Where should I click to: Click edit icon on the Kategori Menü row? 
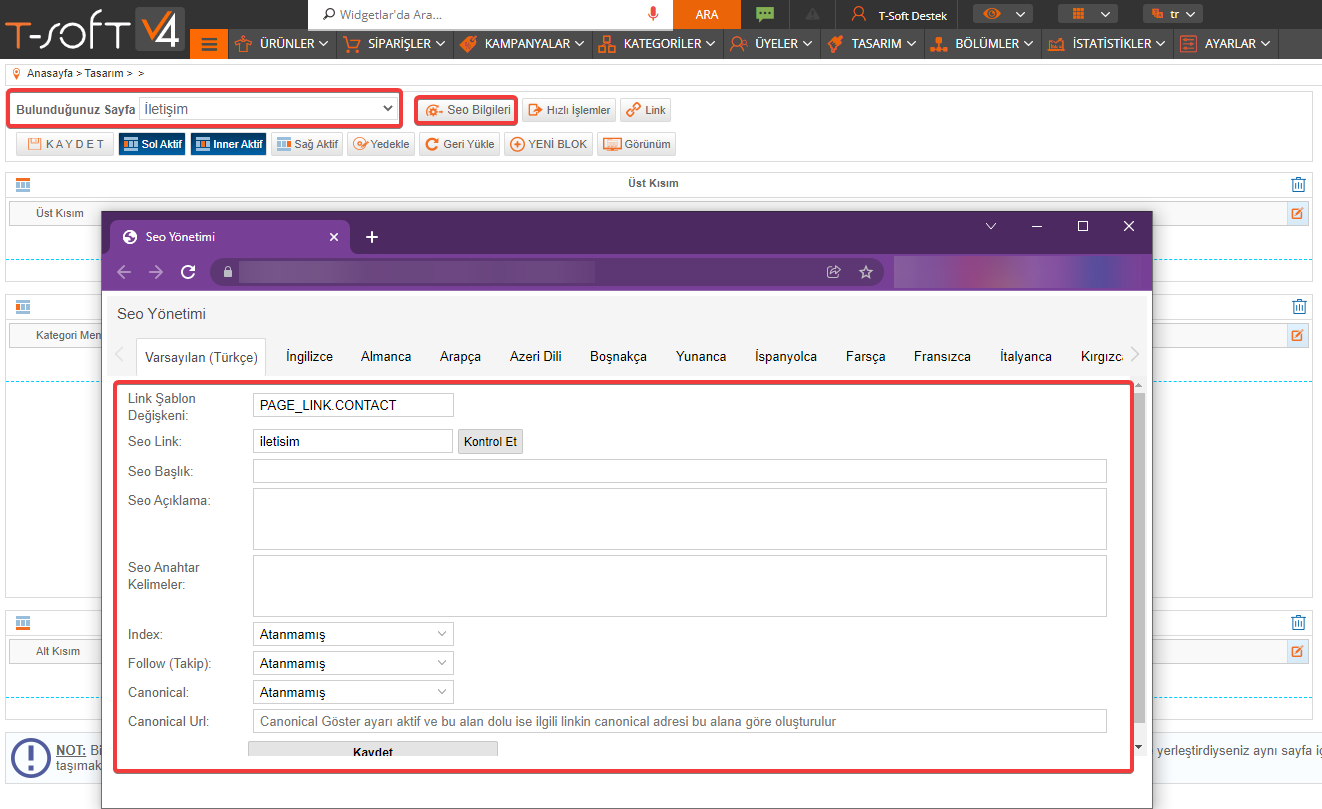[1297, 335]
